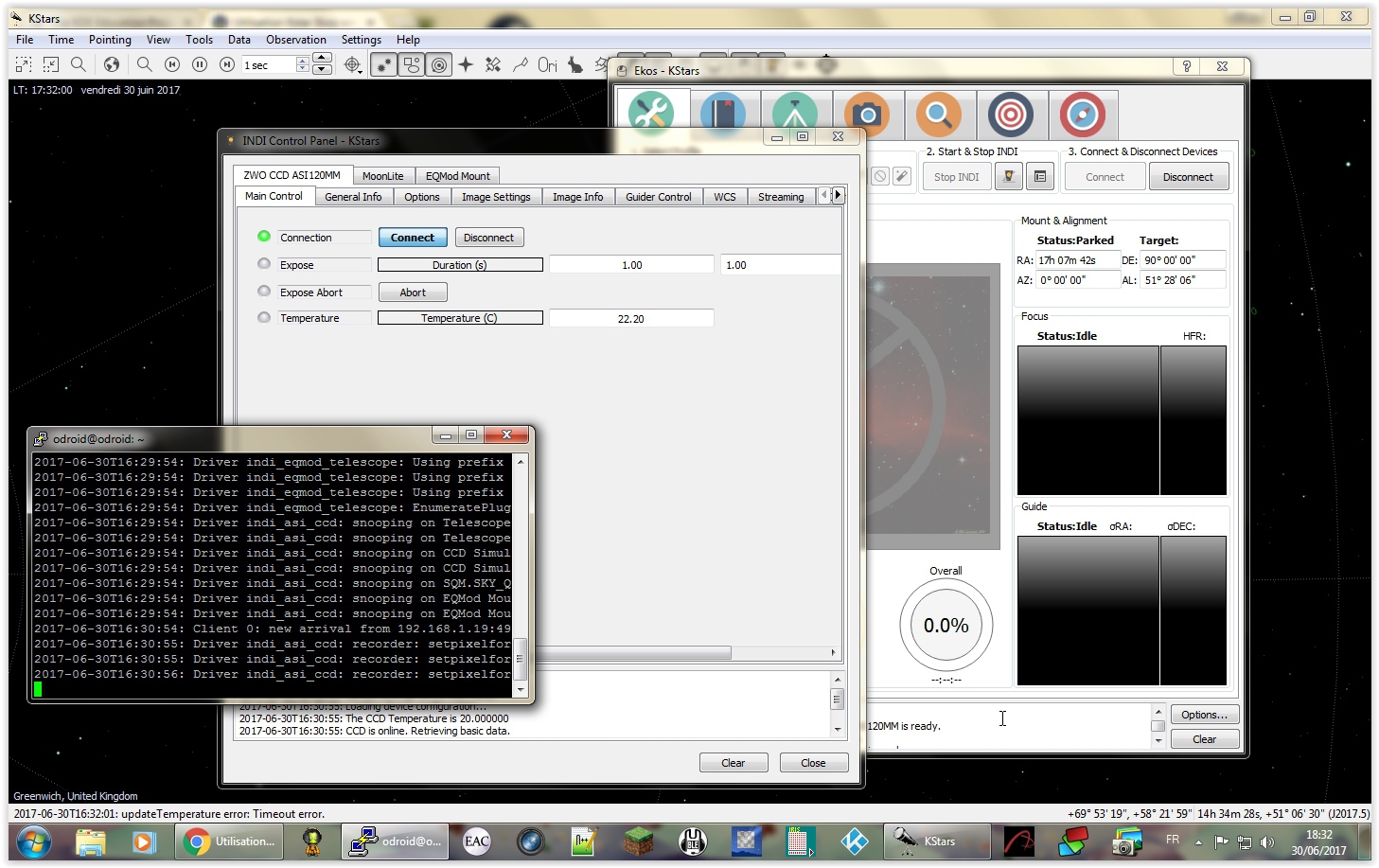Click the Ekos log scrollbar down arrow
This screenshot has width=1379, height=868.
1158,740
